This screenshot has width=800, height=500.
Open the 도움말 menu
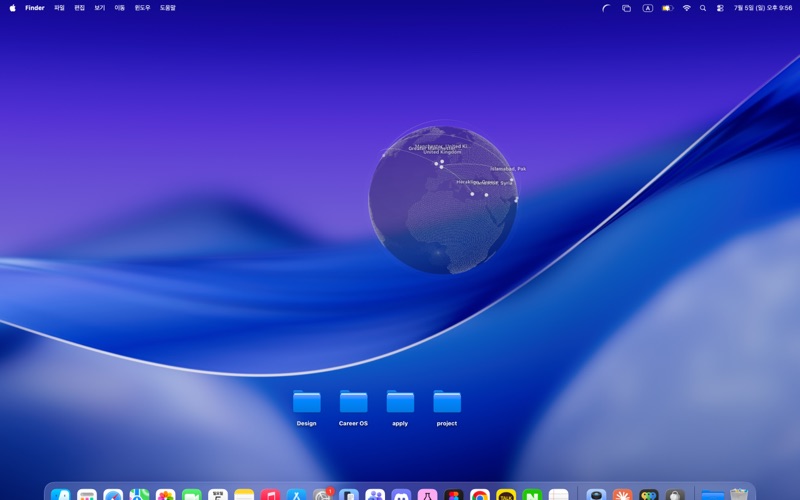coord(167,8)
